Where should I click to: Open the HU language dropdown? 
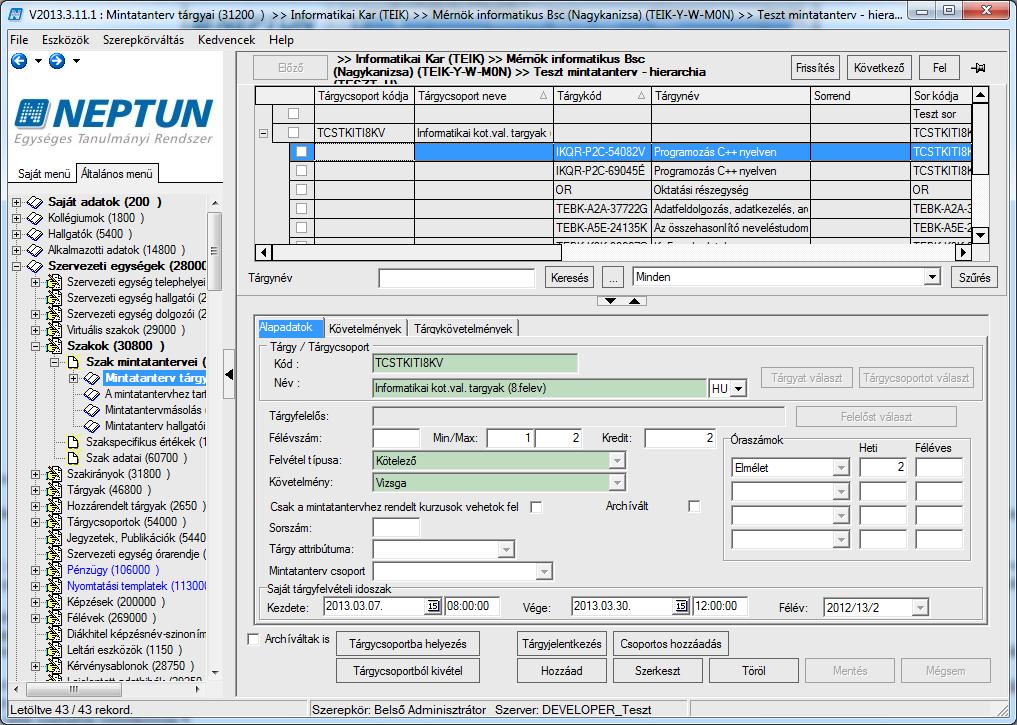(x=739, y=389)
